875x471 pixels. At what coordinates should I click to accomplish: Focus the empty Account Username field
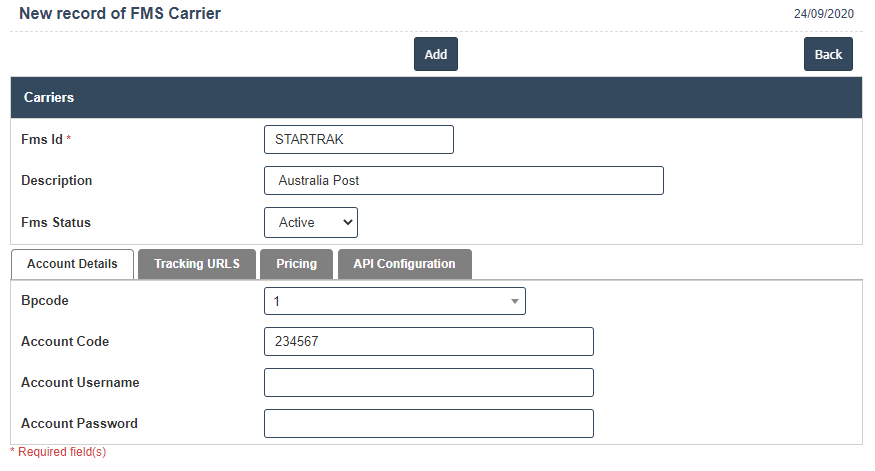pos(428,383)
